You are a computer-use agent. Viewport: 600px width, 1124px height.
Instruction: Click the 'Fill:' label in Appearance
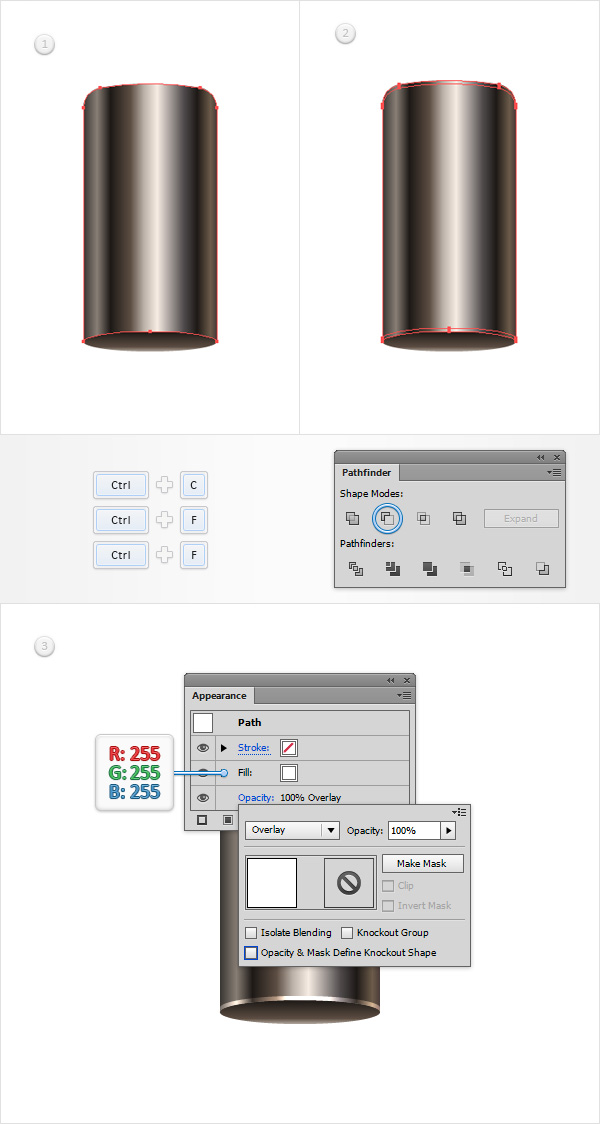[x=245, y=773]
